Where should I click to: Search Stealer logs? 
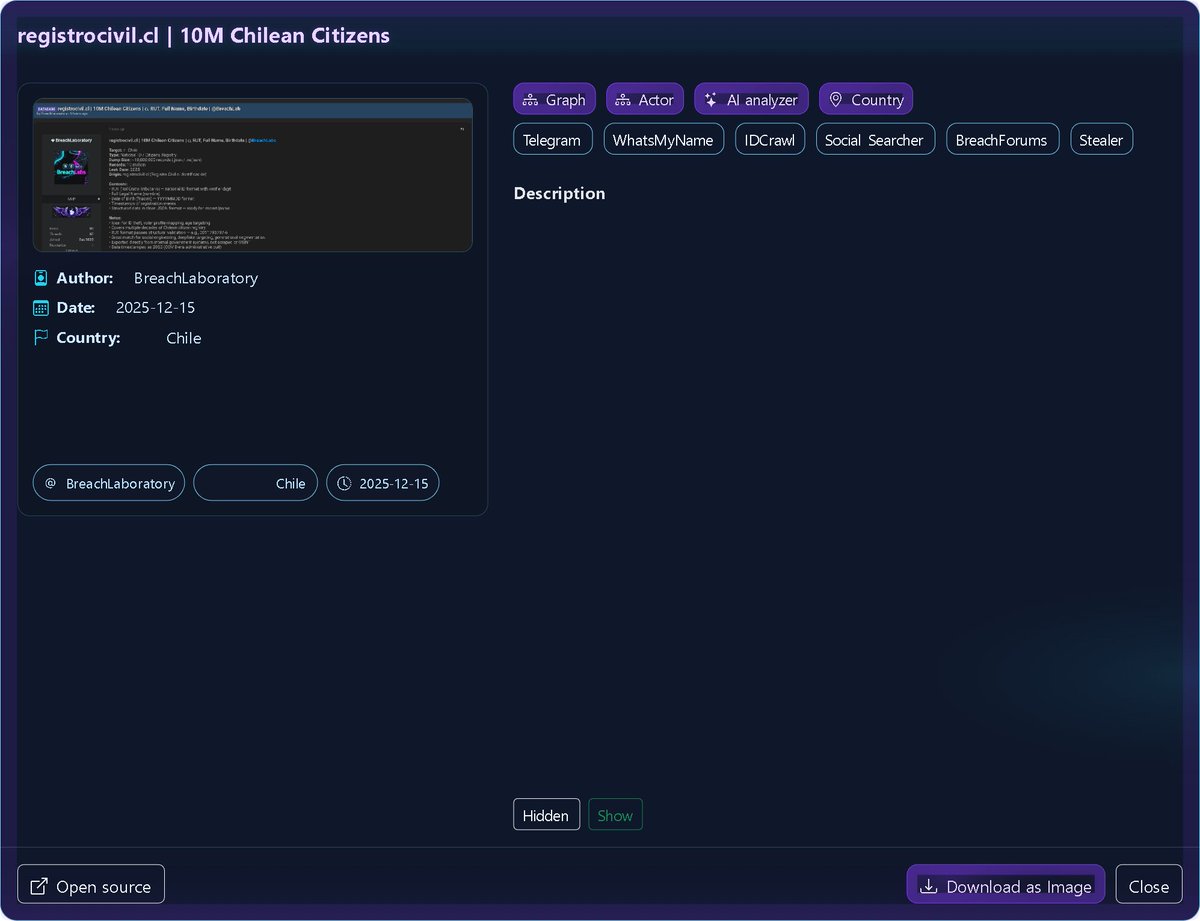(1102, 140)
